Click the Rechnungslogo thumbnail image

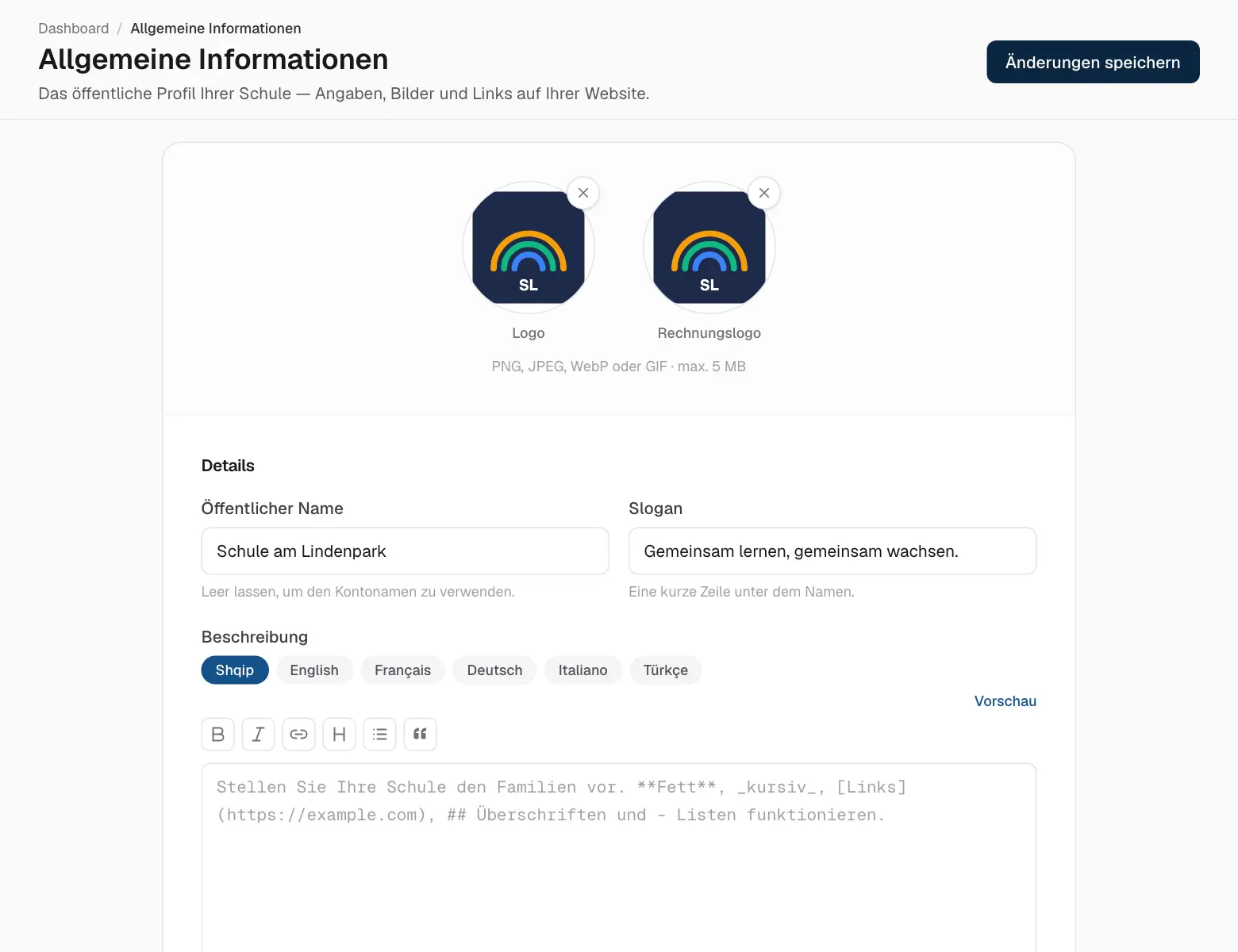click(x=709, y=248)
